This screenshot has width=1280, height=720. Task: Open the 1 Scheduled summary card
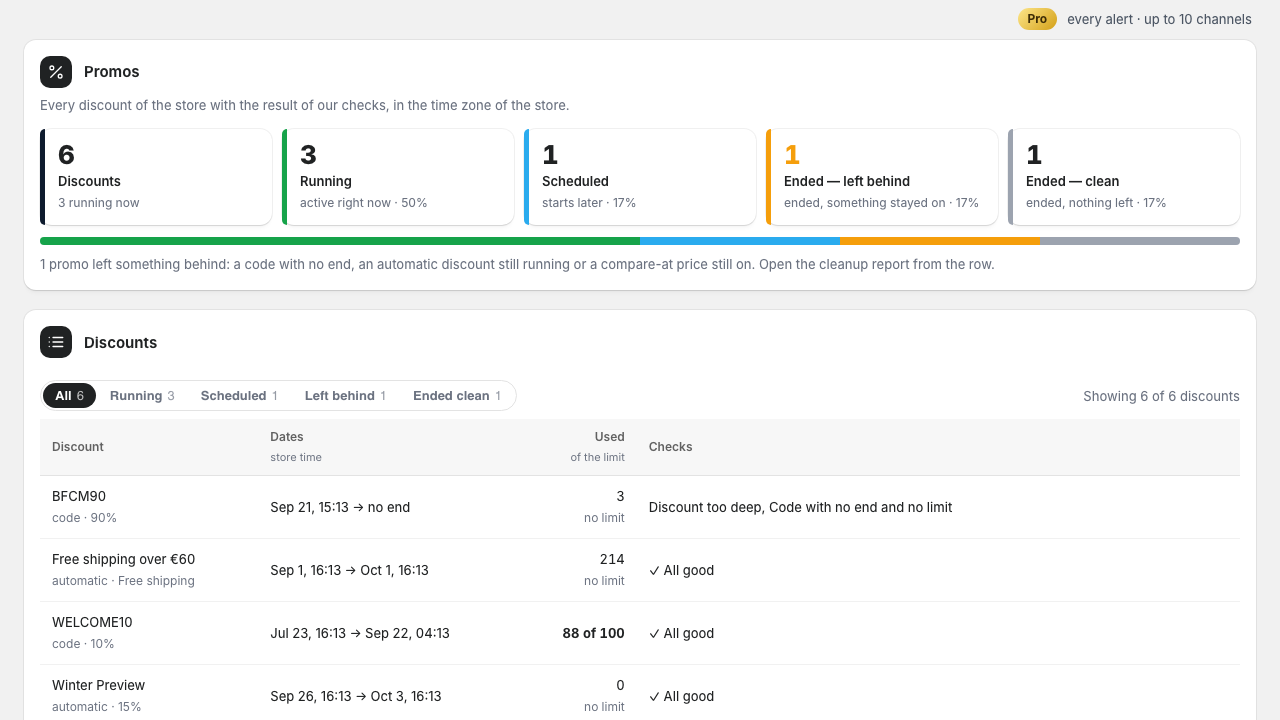tap(640, 177)
